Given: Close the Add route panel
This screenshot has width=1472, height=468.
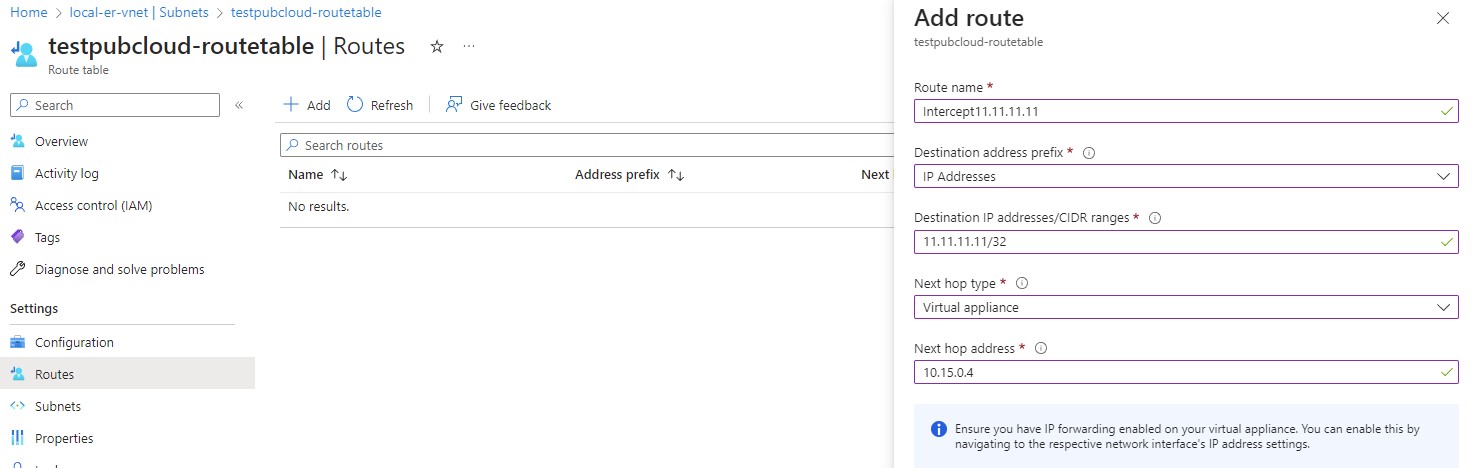Looking at the screenshot, I should [x=1442, y=18].
